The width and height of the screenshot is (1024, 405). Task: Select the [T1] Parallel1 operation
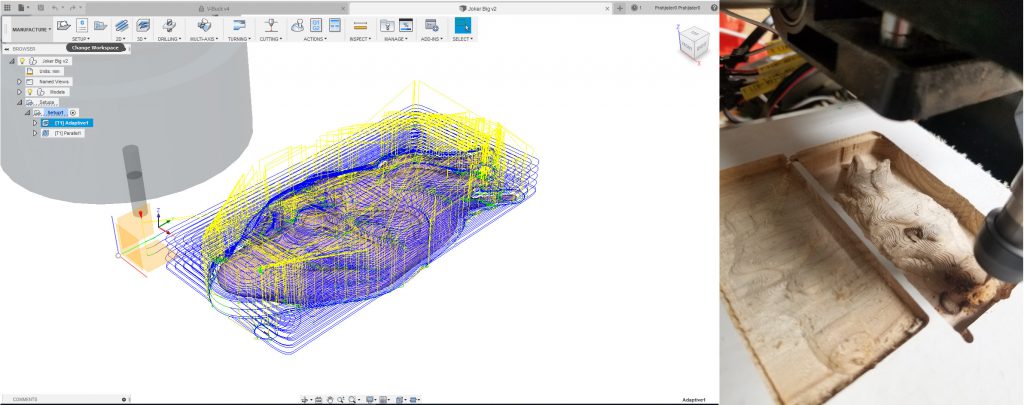click(63, 133)
